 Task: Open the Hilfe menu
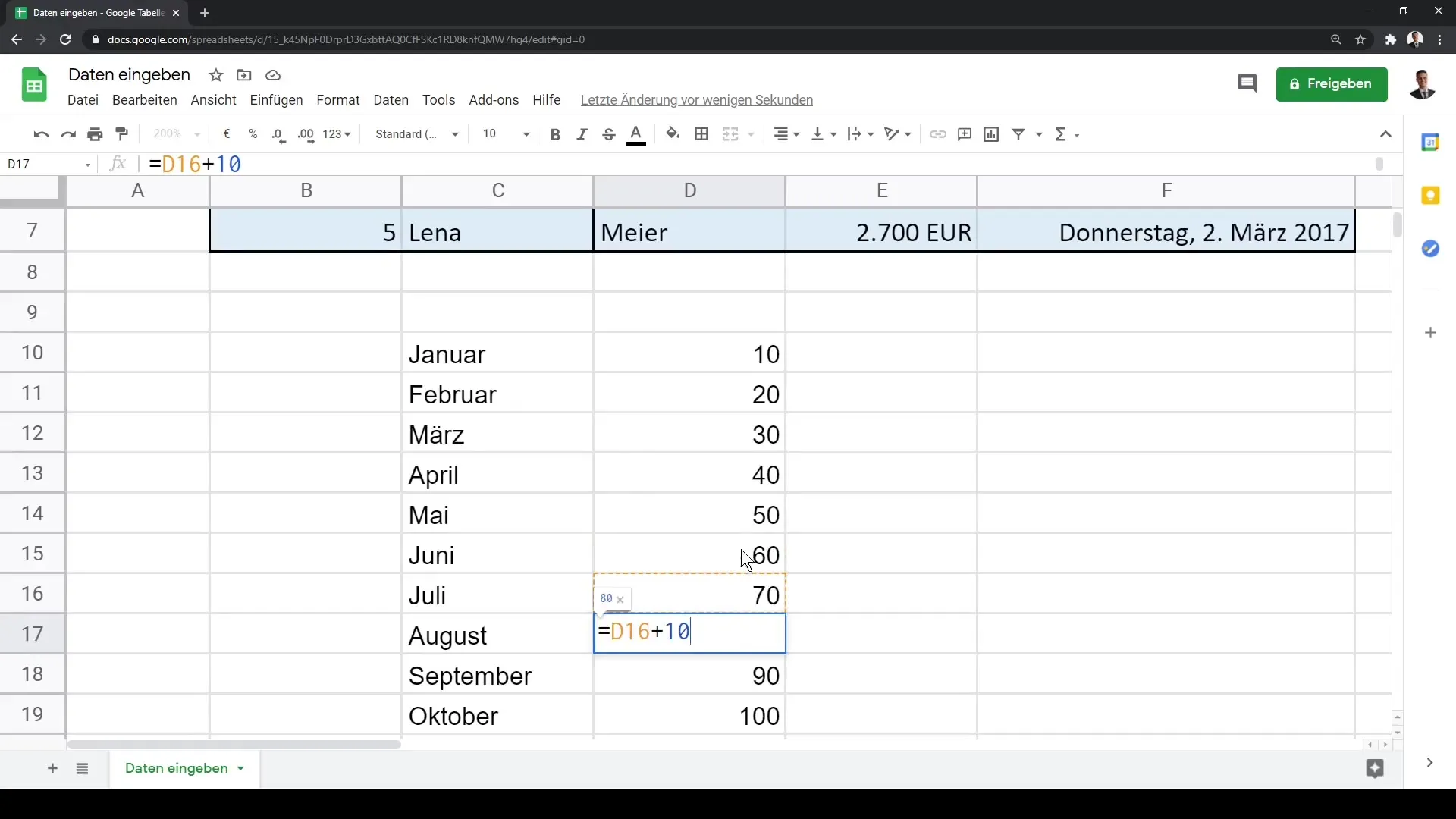click(x=546, y=100)
